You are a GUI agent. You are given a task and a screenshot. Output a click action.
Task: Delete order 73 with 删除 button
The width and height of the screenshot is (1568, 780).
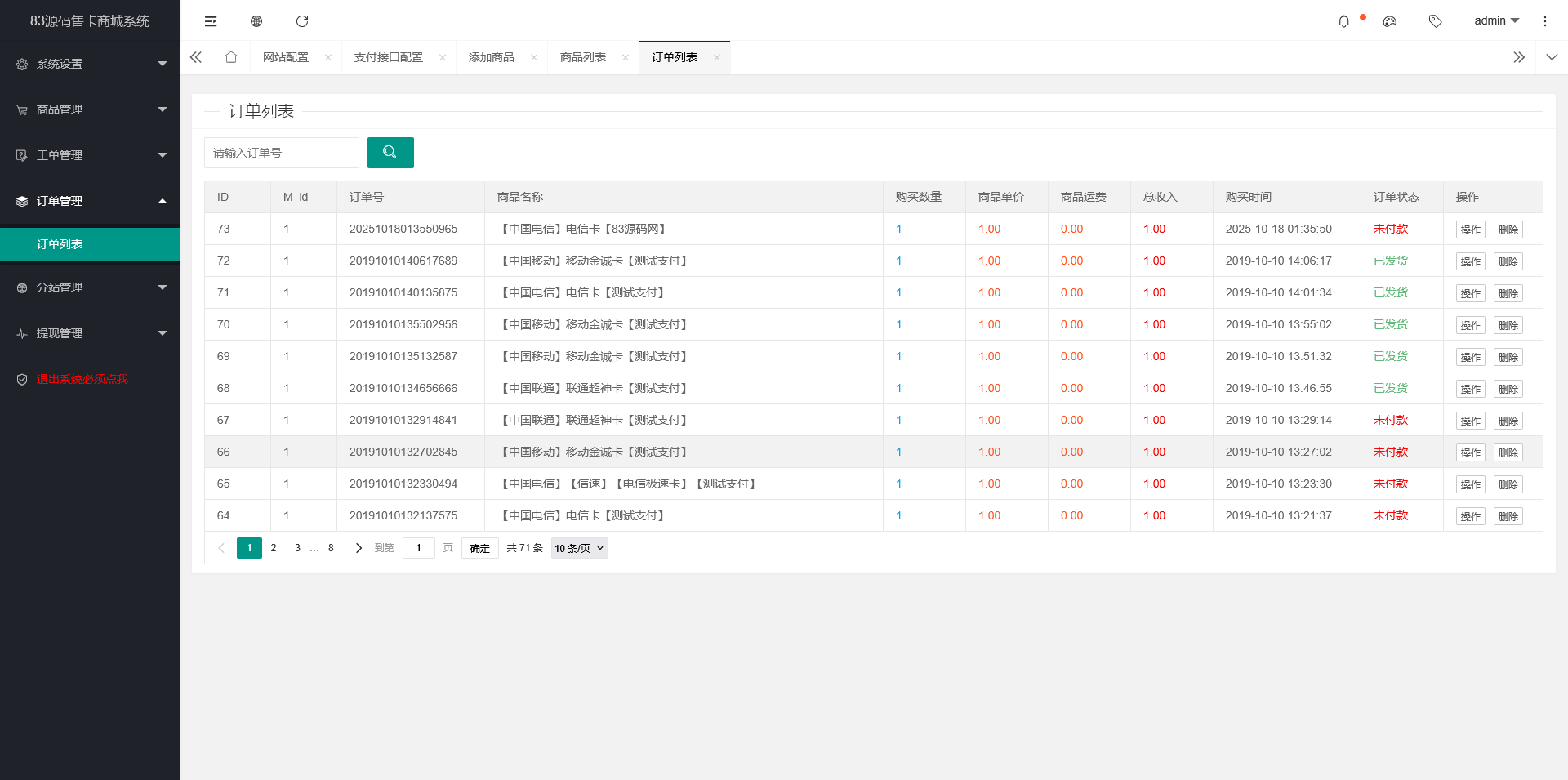1508,230
